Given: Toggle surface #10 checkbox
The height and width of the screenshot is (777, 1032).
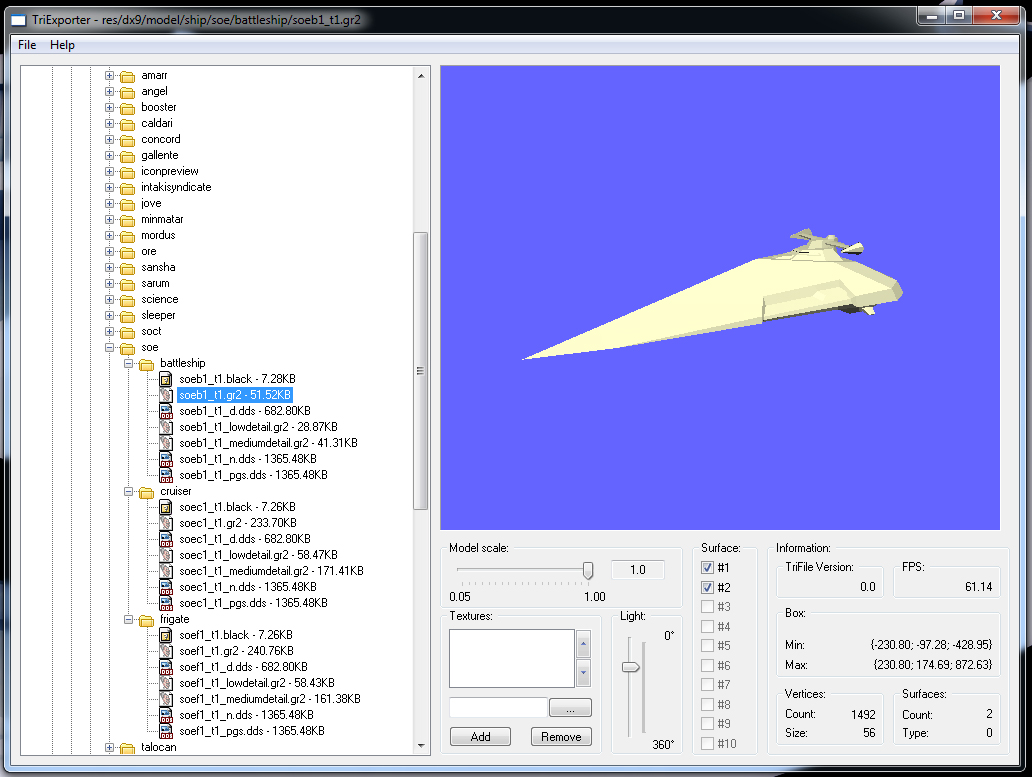Looking at the screenshot, I should pyautogui.click(x=708, y=743).
